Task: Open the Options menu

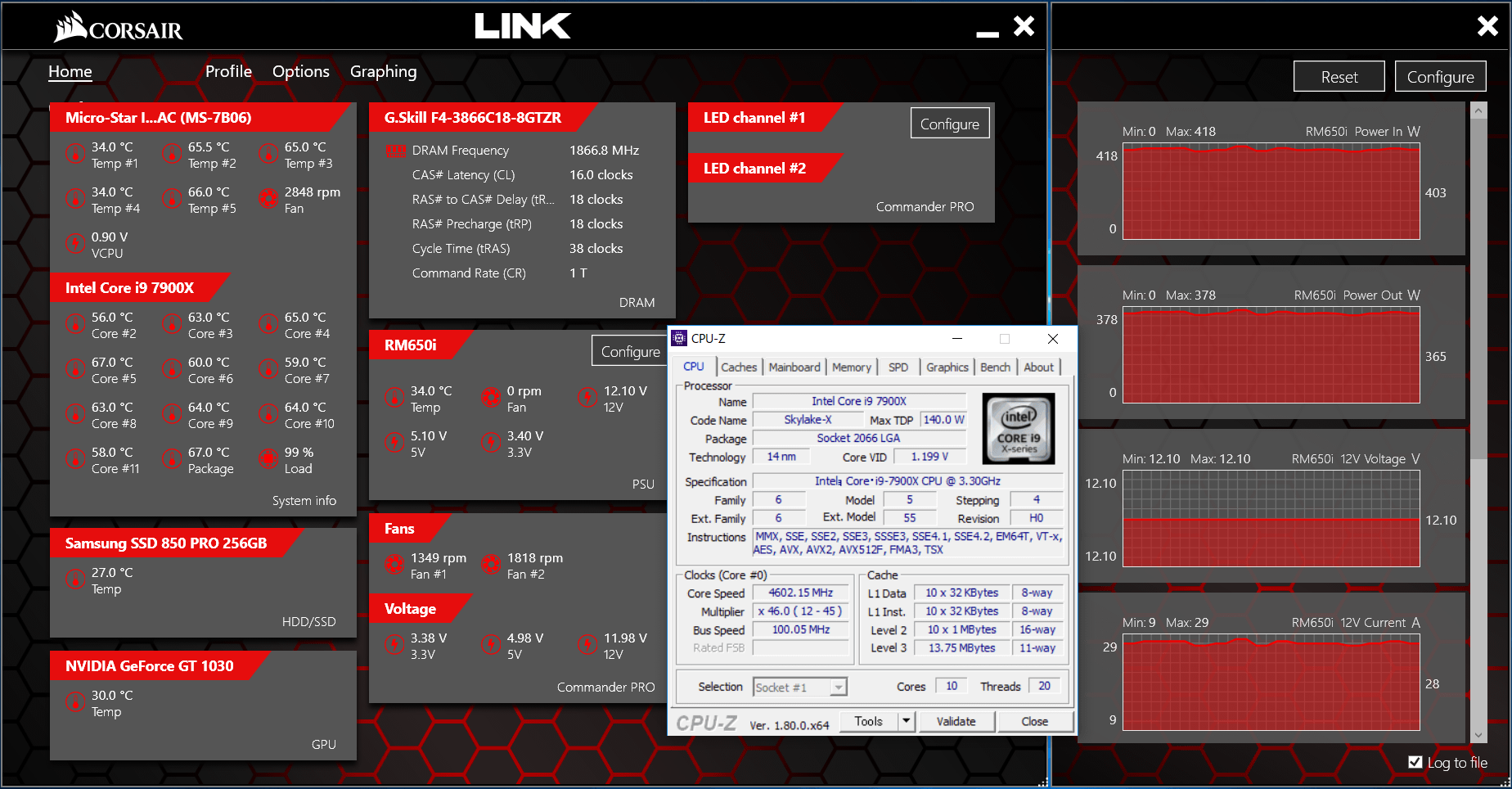Action: 301,71
